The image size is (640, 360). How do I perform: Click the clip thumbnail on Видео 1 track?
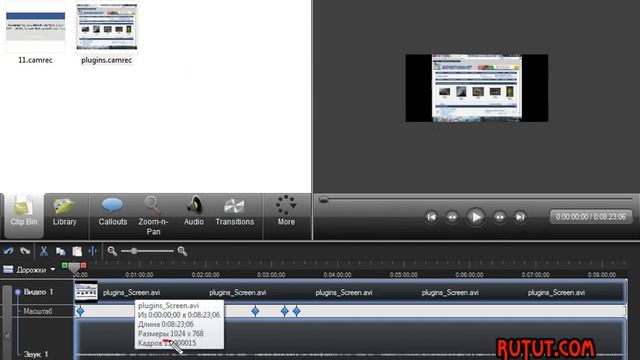tap(86, 292)
